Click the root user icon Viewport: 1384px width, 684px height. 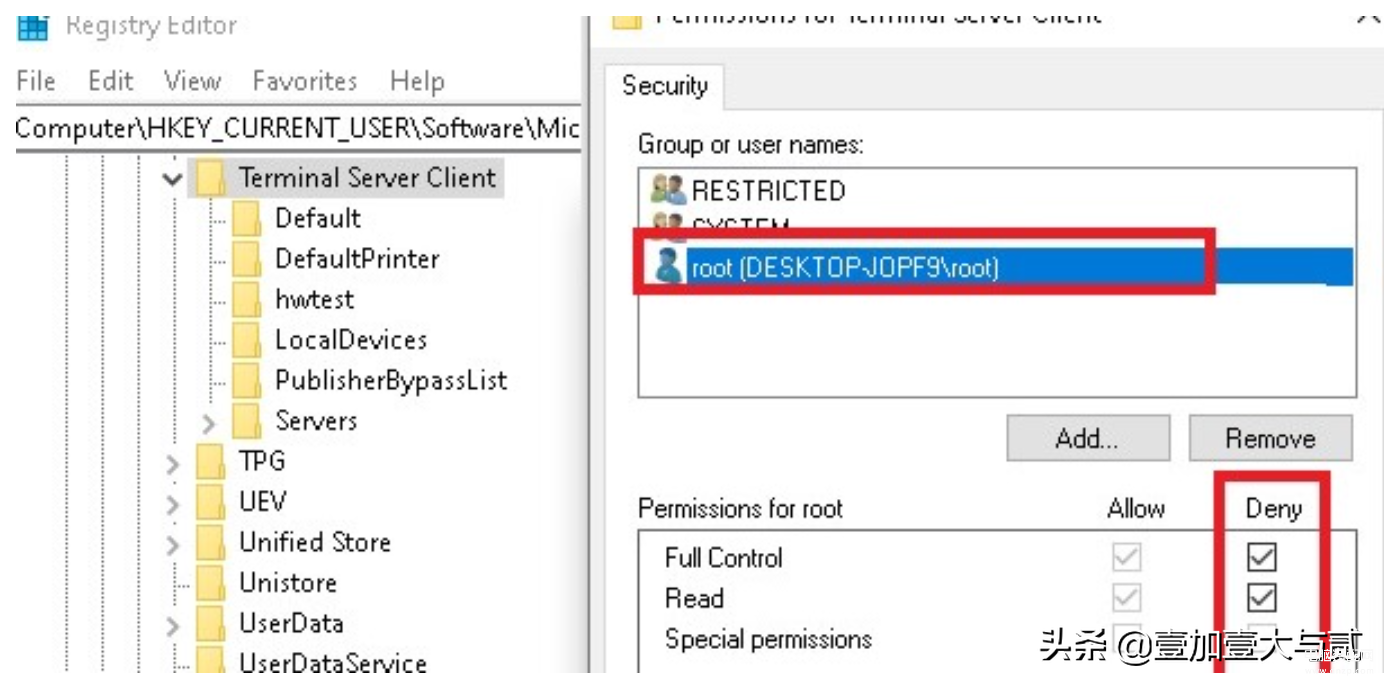[x=667, y=267]
